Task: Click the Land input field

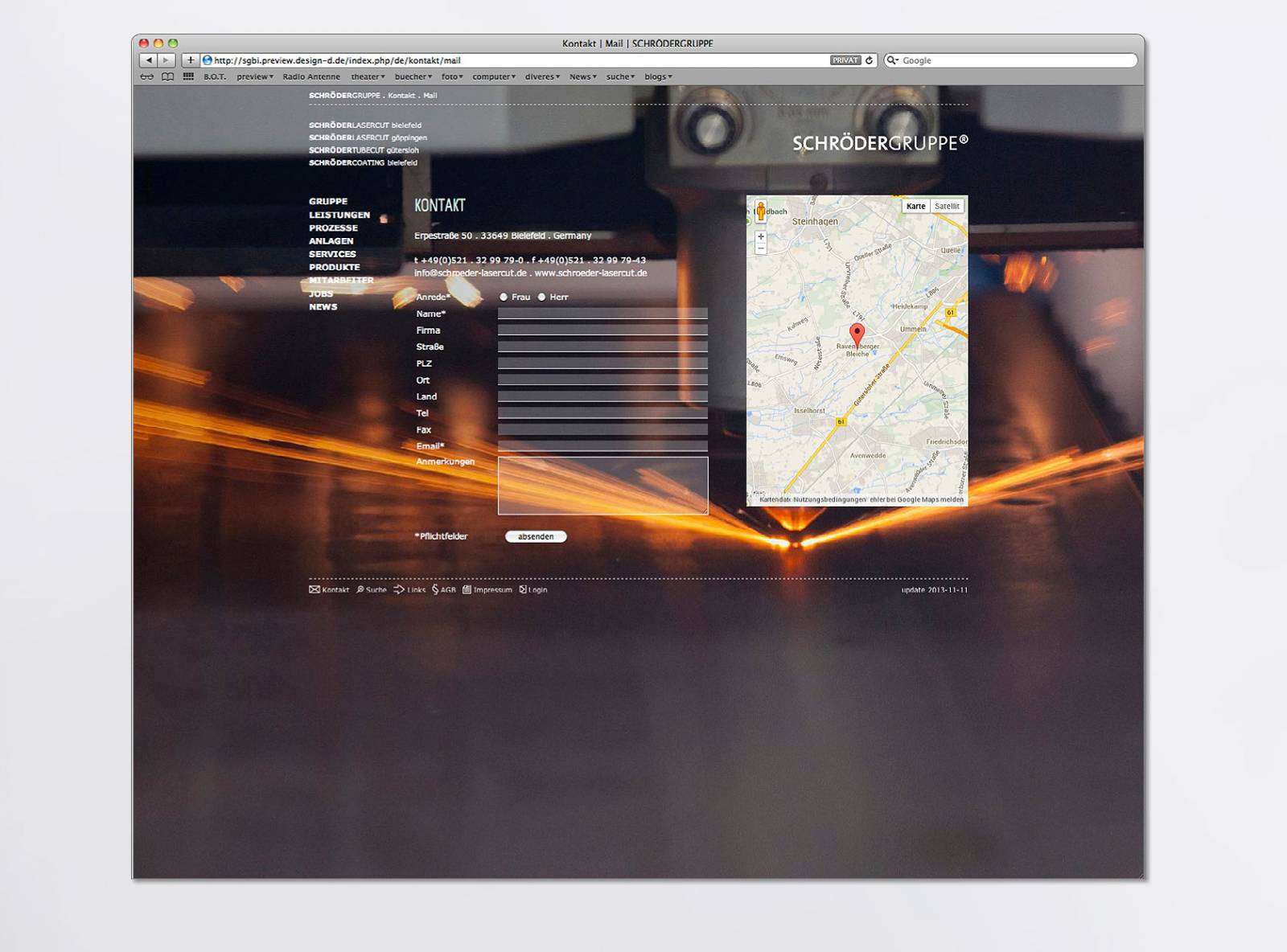Action: 602,396
